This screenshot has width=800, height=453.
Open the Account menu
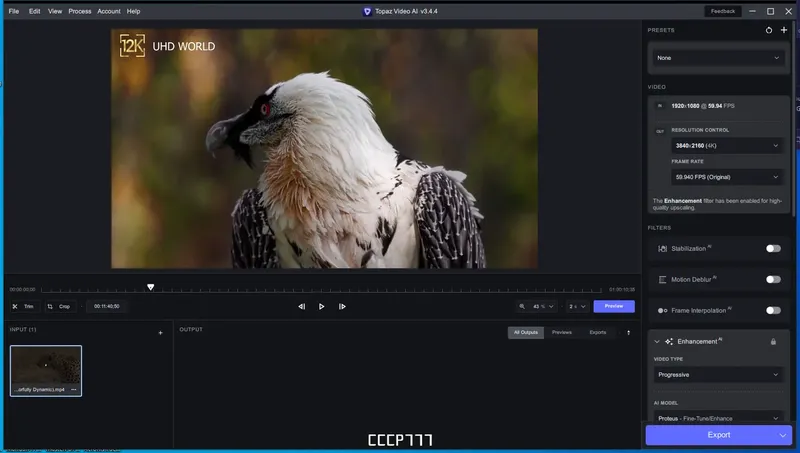[x=109, y=11]
